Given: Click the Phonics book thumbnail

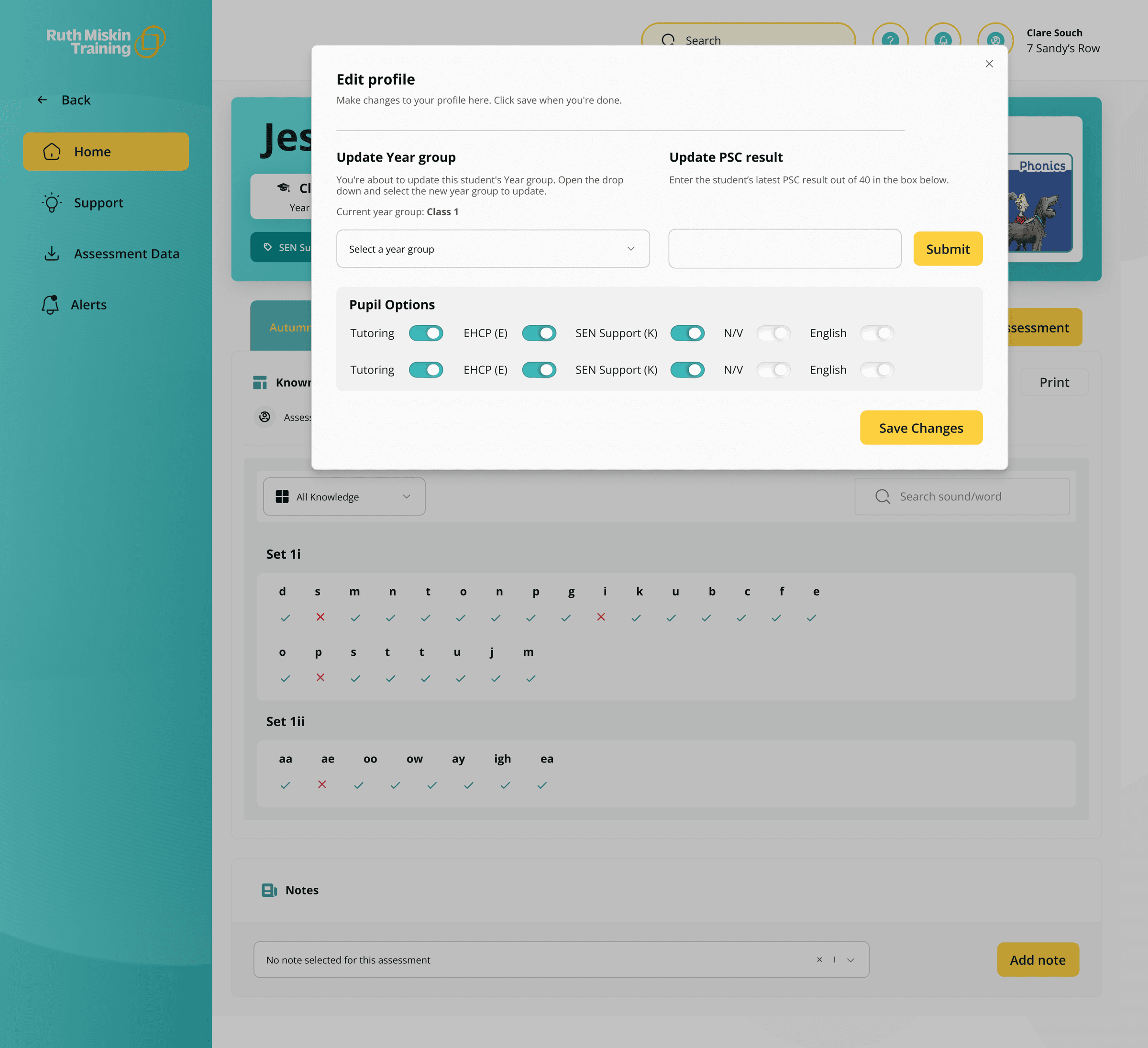Looking at the screenshot, I should tap(1040, 203).
